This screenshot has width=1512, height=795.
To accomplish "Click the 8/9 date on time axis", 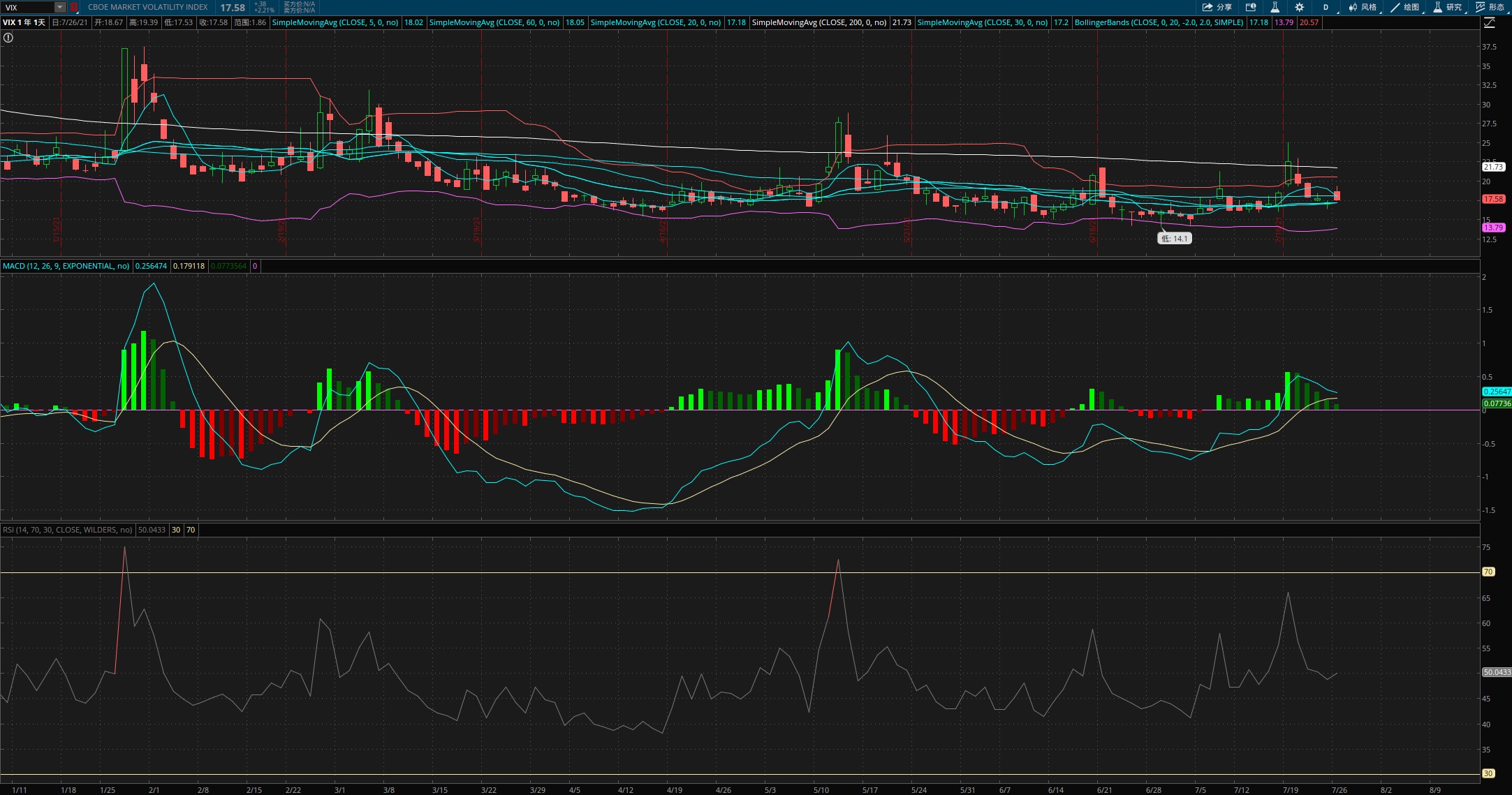I will point(1434,790).
